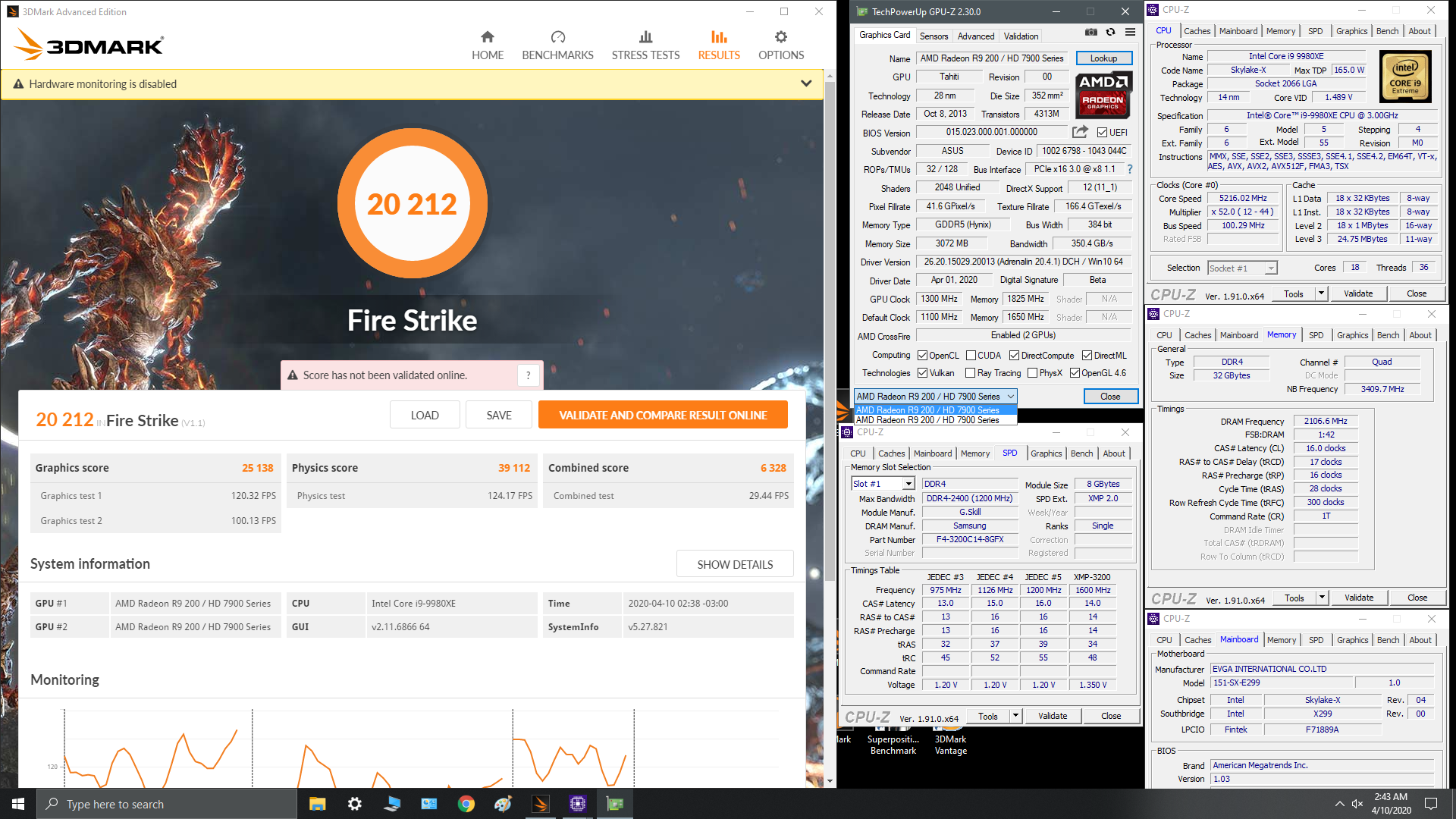The height and width of the screenshot is (819, 1456).
Task: Open the HOME section in 3DMark
Action: coord(488,45)
